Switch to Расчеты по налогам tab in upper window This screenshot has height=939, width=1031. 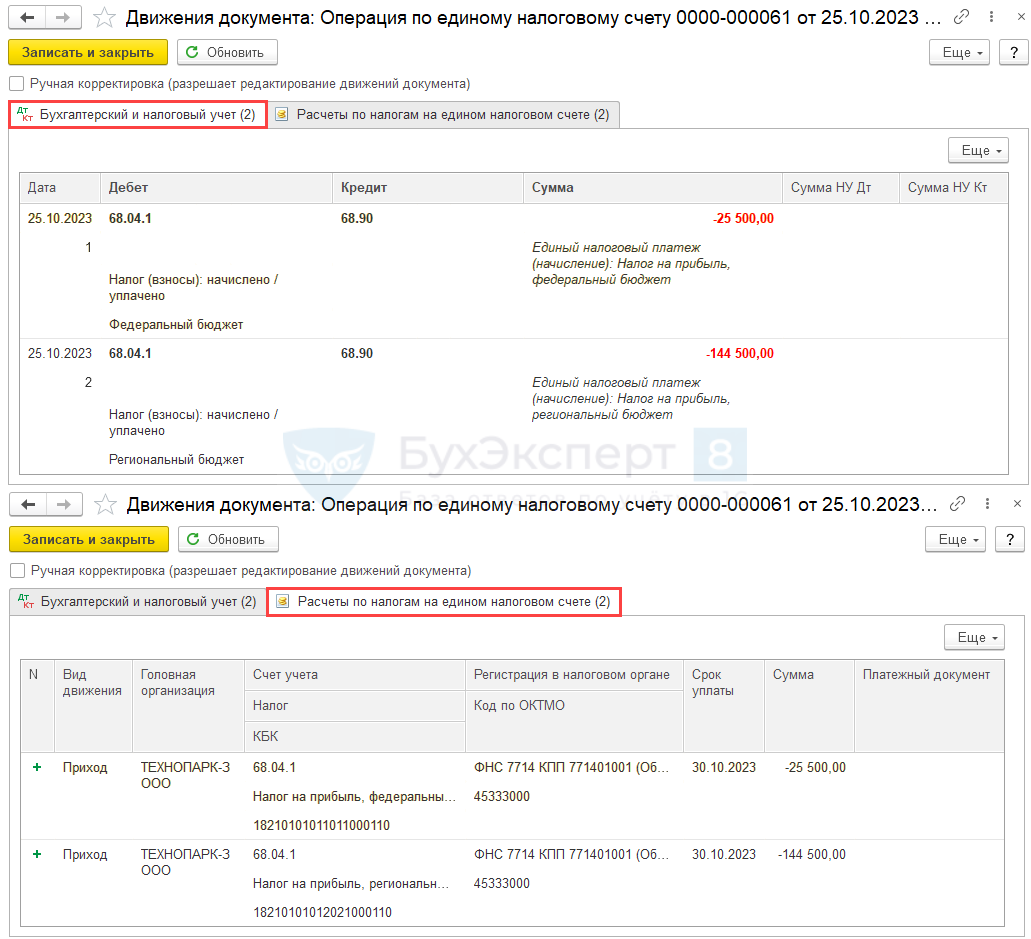[443, 115]
